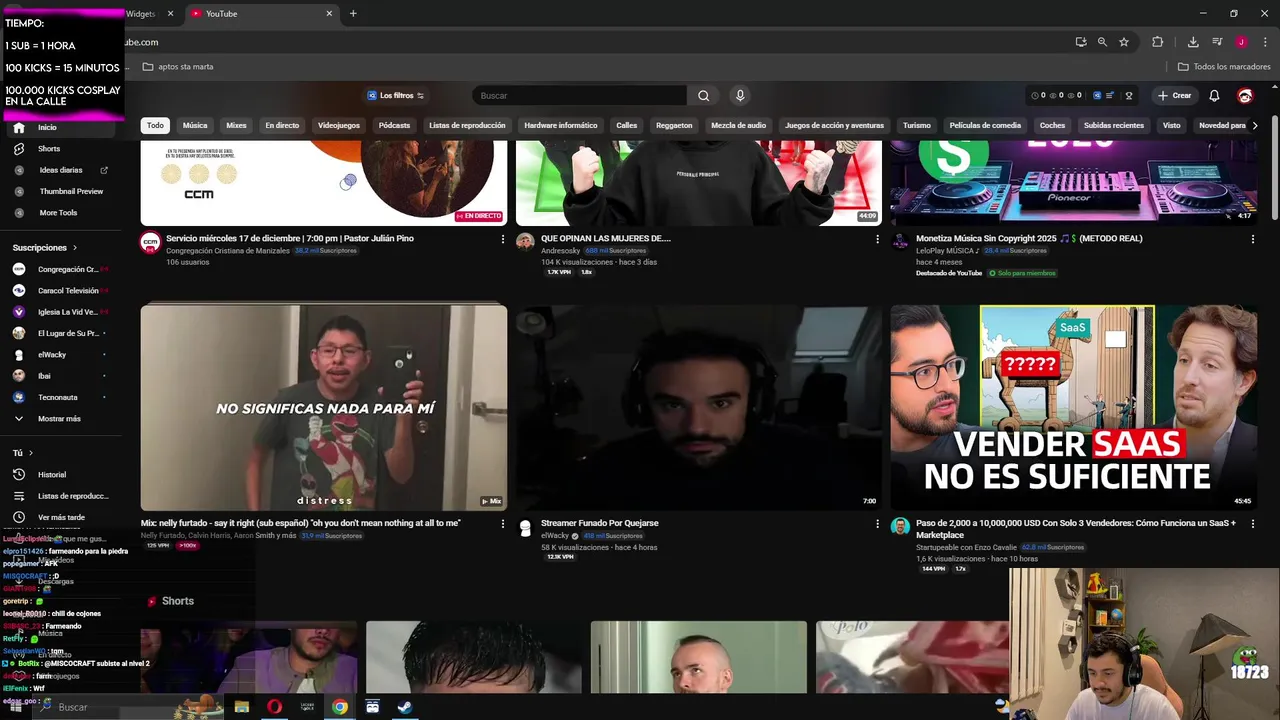Screen dimensions: 1280x720
Task: Open the Shorts sidebar item
Action: (62, 149)
